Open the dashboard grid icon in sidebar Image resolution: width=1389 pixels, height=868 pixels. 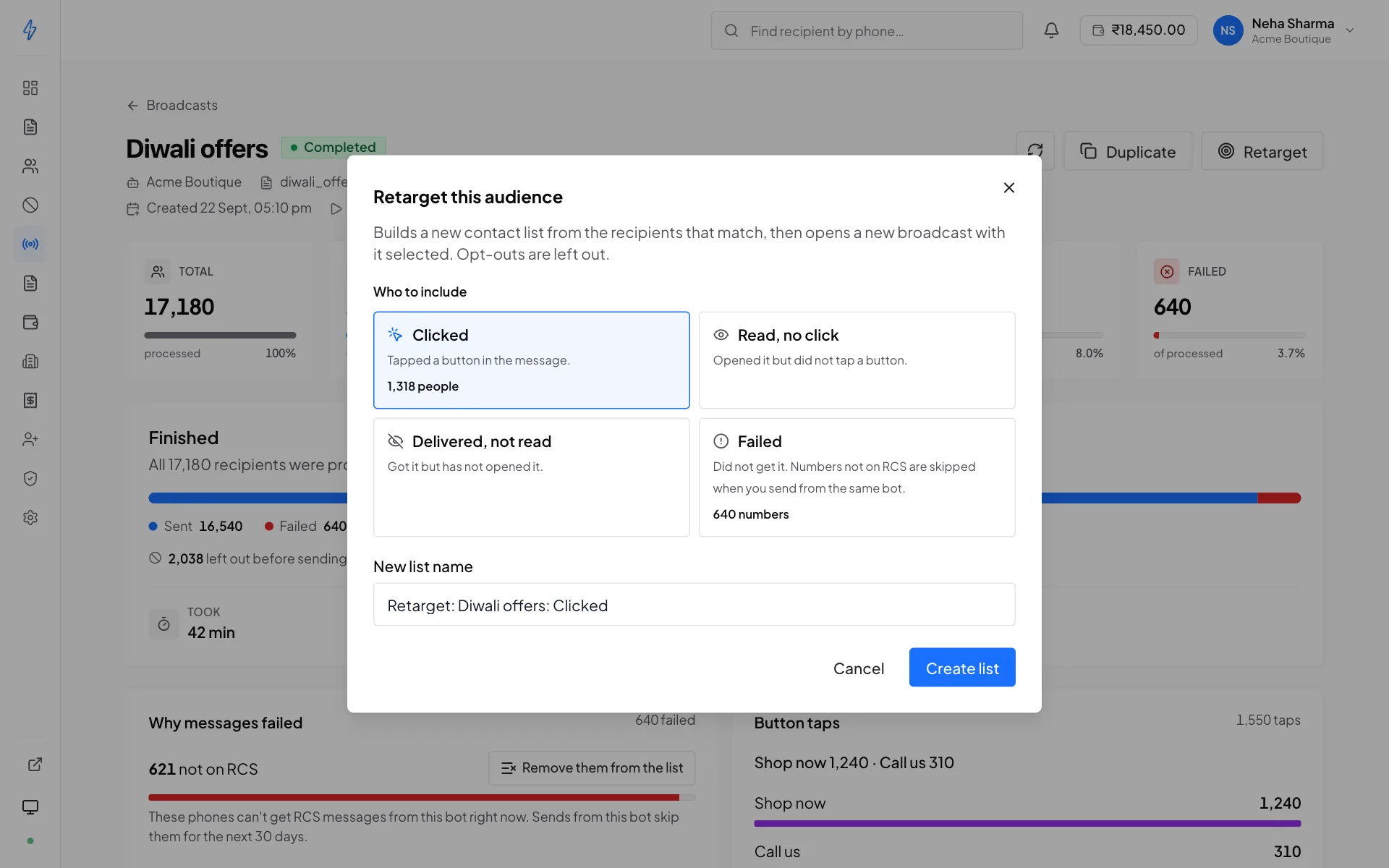pyautogui.click(x=30, y=88)
